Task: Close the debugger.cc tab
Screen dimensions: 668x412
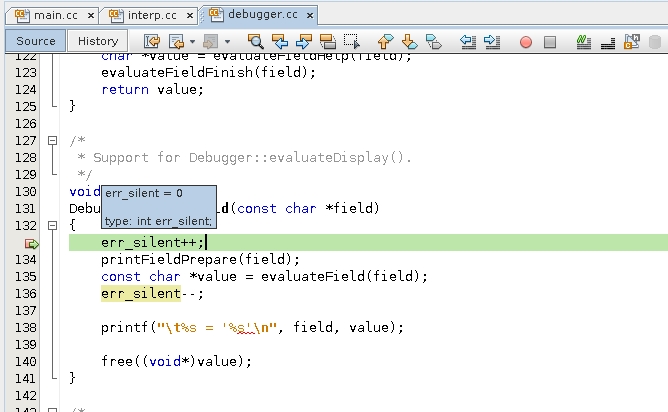Action: click(310, 15)
